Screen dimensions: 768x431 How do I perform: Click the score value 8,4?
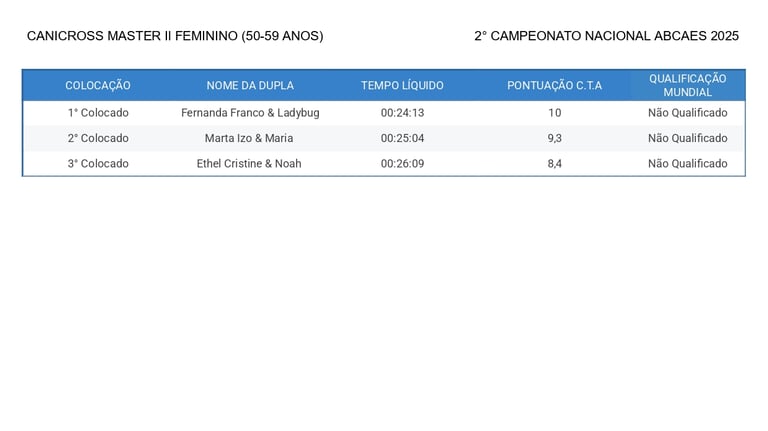pyautogui.click(x=554, y=164)
